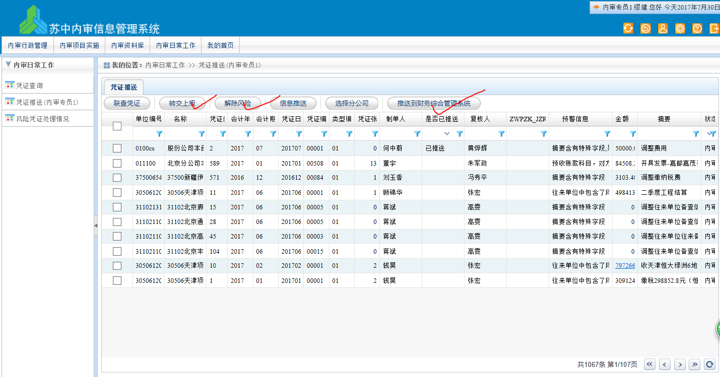Viewport: 720px width, 377px height.
Task: Go to last page pagination icon
Action: tap(695, 364)
